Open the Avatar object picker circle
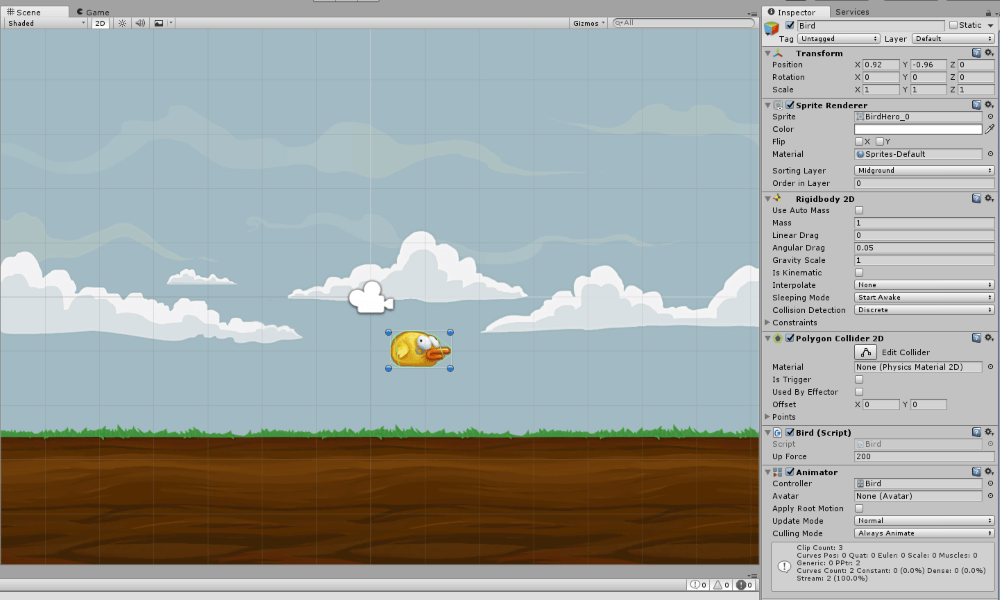 pyautogui.click(x=990, y=495)
